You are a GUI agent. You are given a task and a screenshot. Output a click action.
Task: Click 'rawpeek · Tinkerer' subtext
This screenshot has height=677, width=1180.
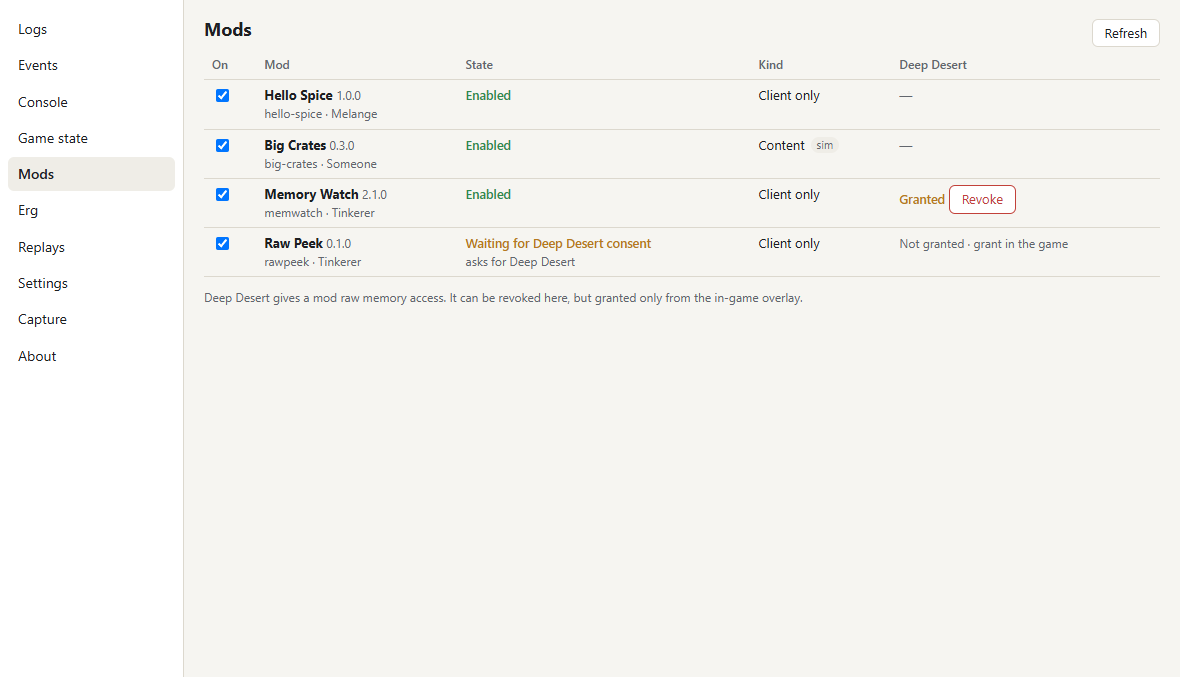312,262
